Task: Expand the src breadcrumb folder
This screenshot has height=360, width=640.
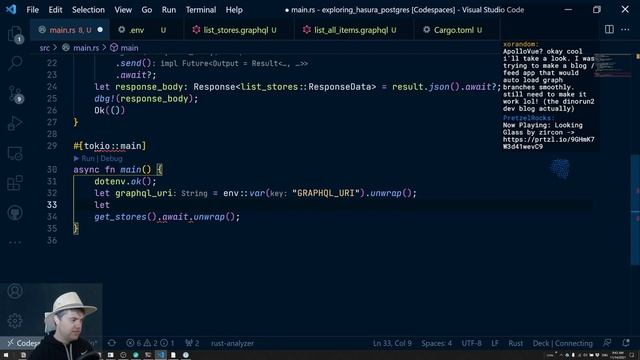Action: 44,48
